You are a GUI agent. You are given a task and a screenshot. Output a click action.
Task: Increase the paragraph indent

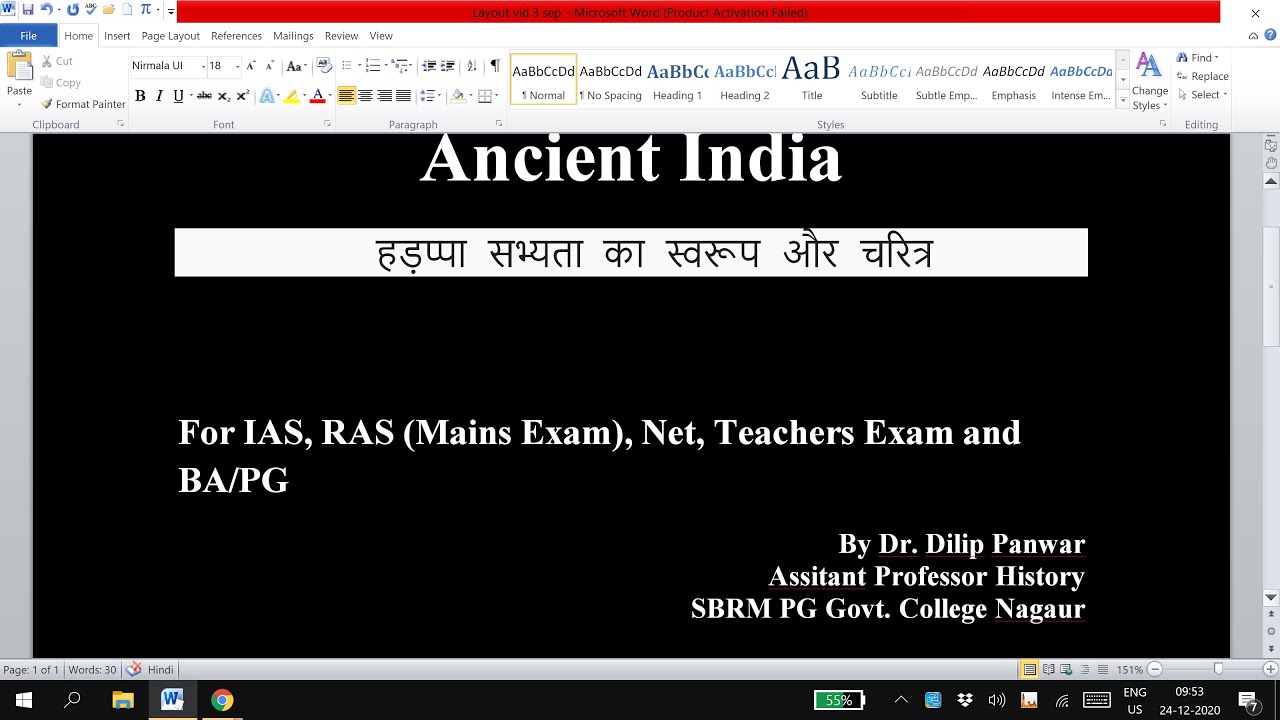point(447,66)
